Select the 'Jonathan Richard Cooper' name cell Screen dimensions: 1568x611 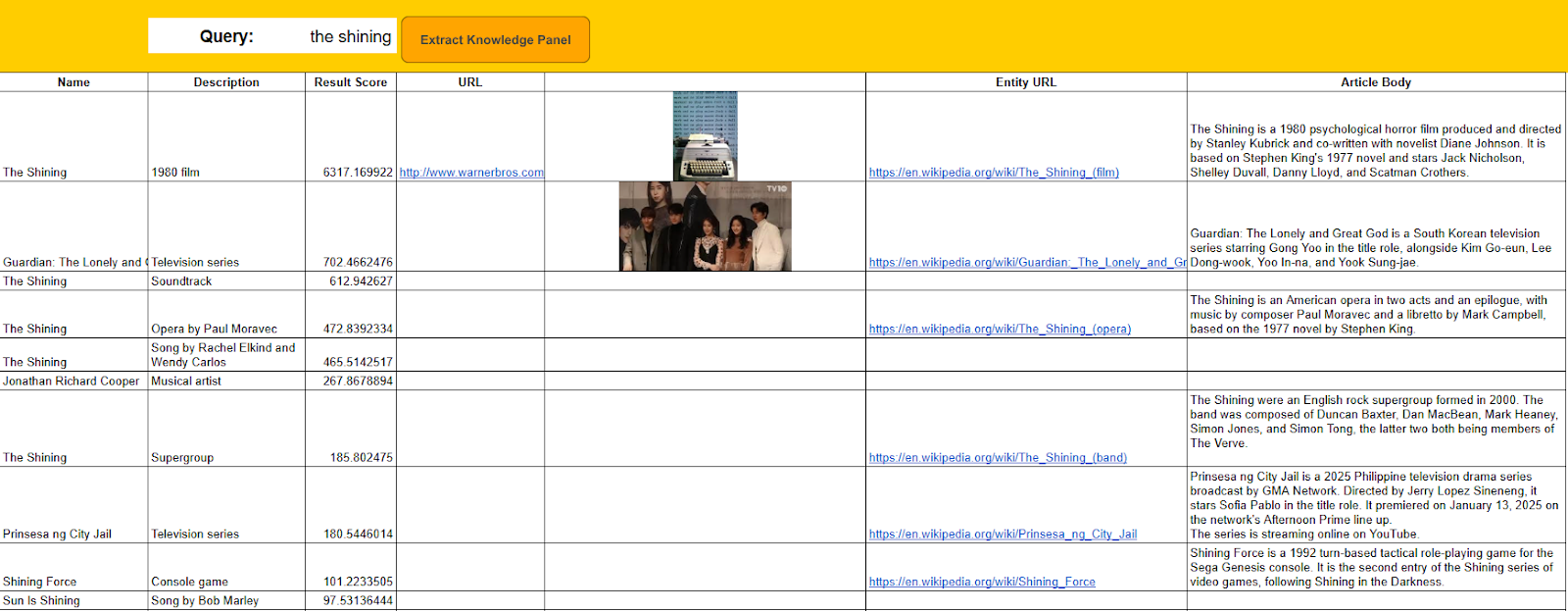(73, 382)
